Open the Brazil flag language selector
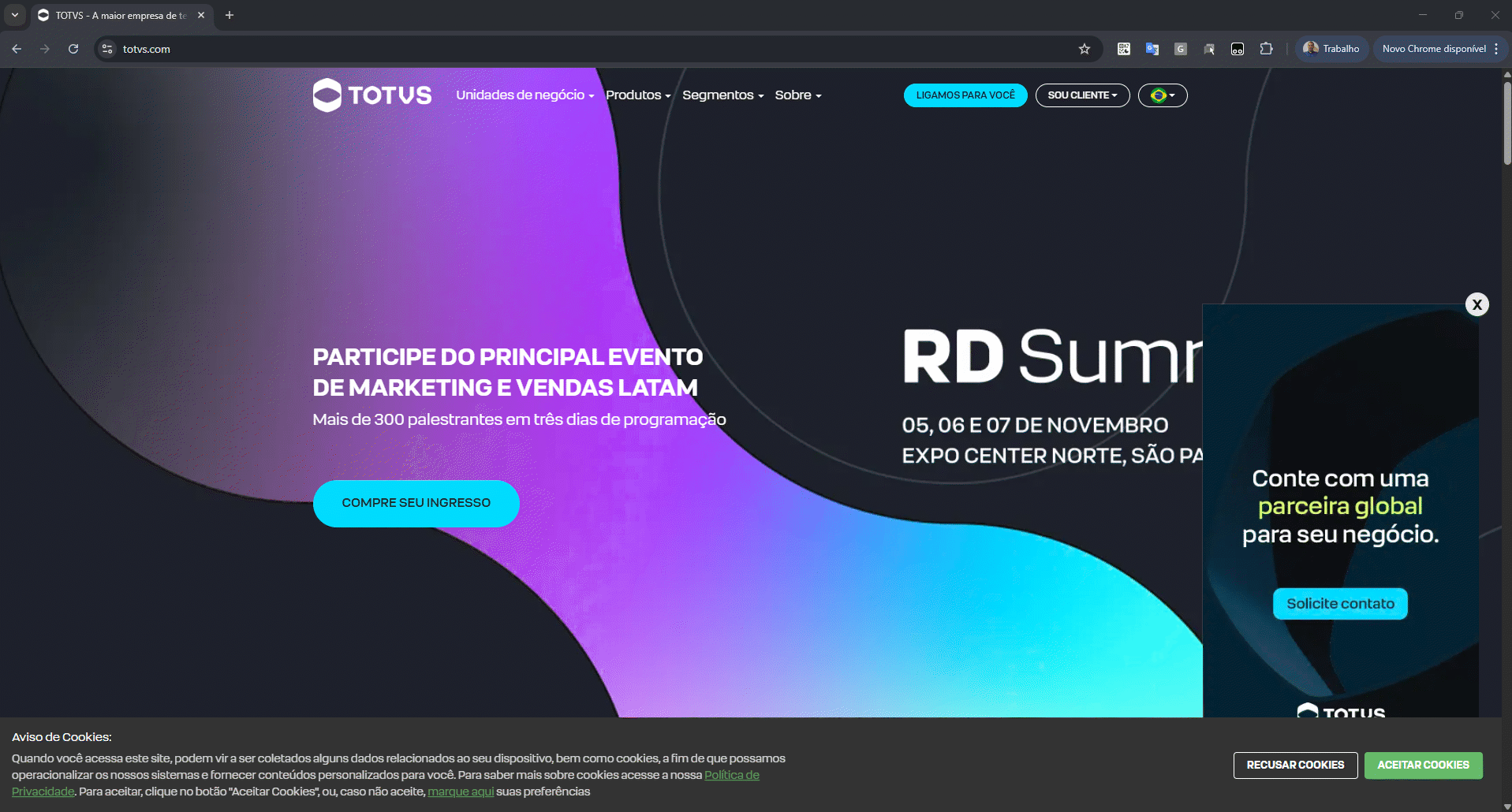This screenshot has height=812, width=1512. (x=1163, y=95)
